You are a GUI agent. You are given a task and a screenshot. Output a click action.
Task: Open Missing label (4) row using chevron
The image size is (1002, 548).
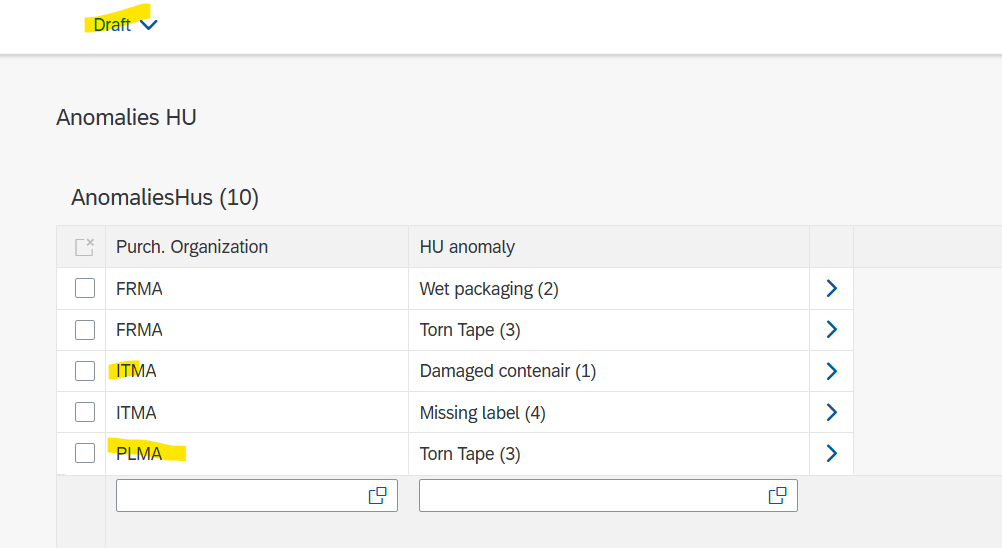point(830,412)
